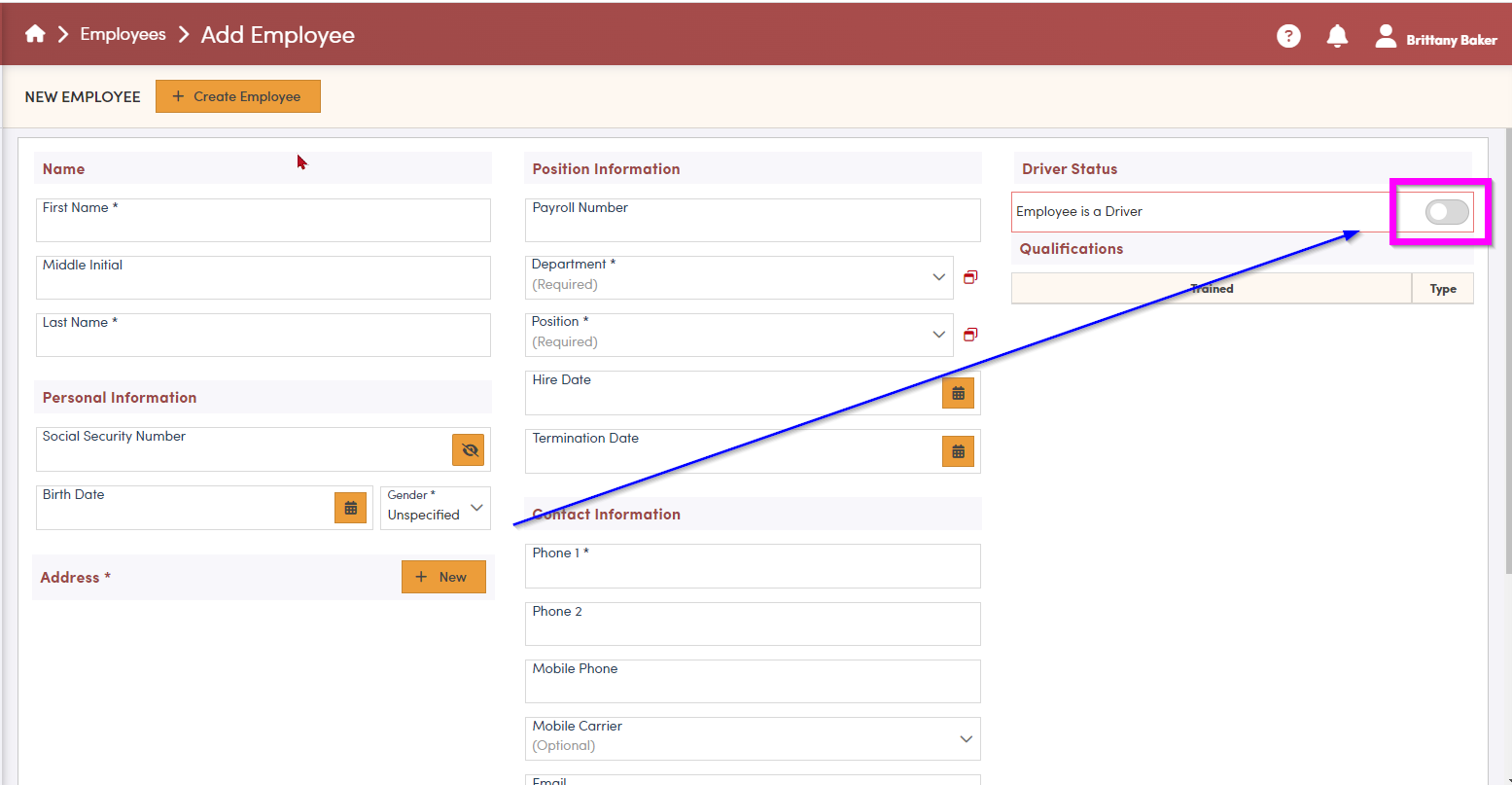The width and height of the screenshot is (1512, 785).
Task: Expand the Position dropdown
Action: coord(938,335)
